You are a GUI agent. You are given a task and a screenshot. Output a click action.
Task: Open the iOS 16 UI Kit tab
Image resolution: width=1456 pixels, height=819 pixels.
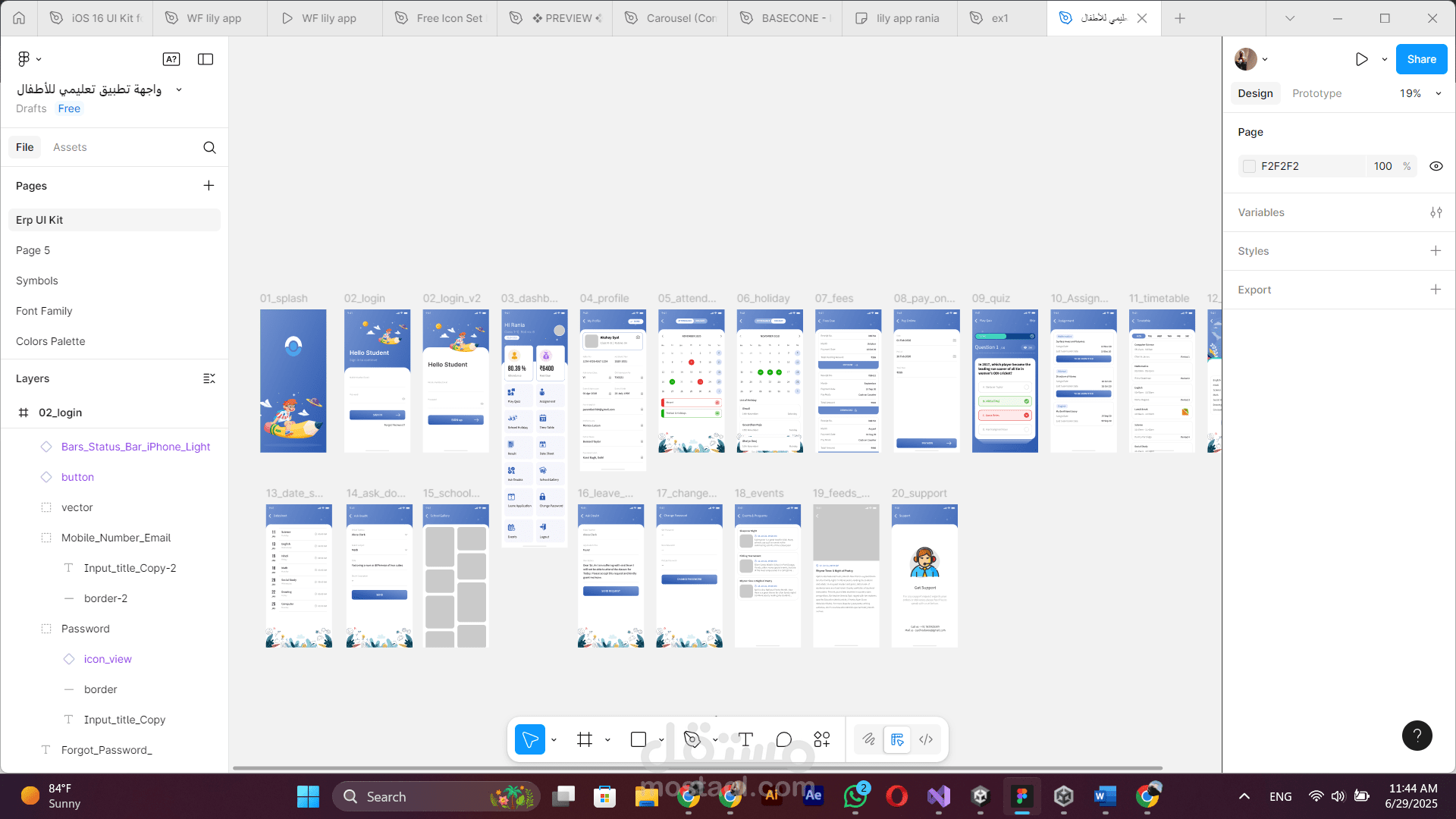[x=96, y=18]
